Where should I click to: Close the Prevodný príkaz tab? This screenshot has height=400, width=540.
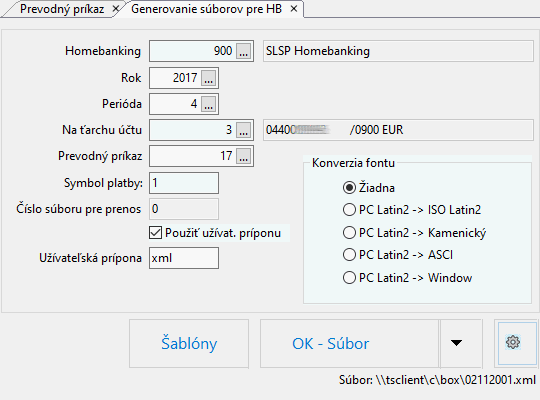(116, 9)
